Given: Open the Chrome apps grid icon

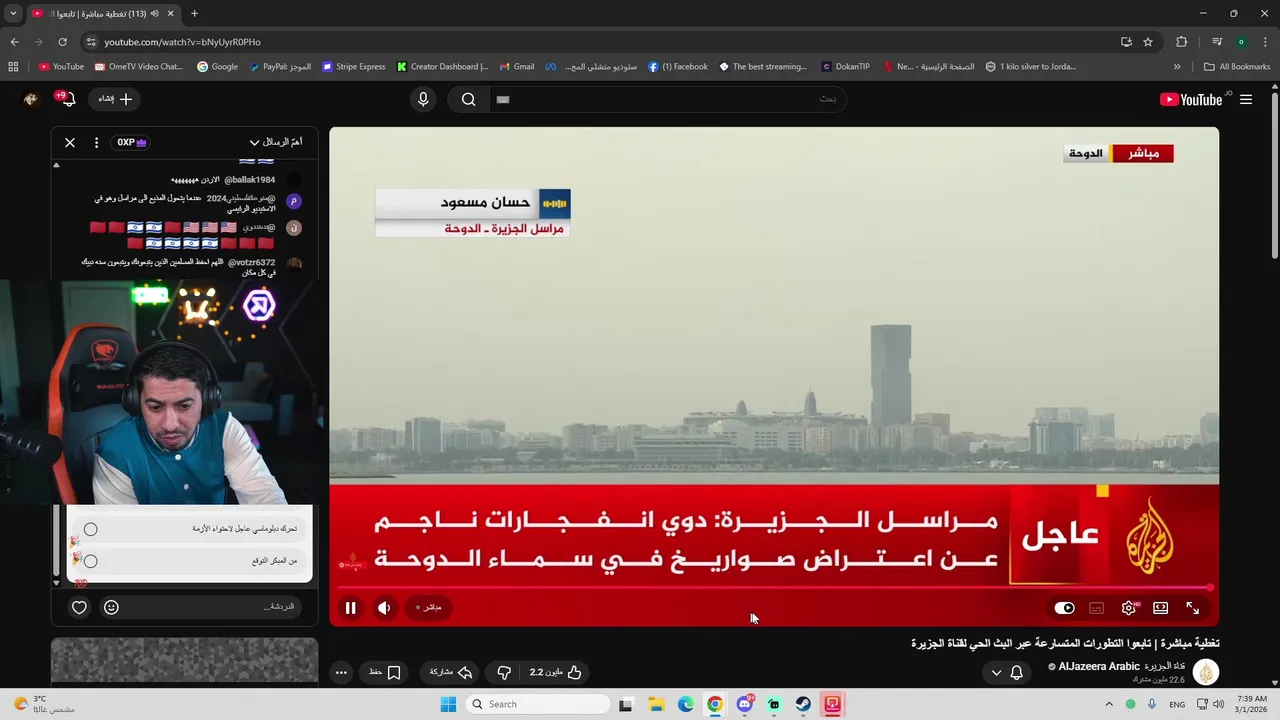Looking at the screenshot, I should (13, 67).
